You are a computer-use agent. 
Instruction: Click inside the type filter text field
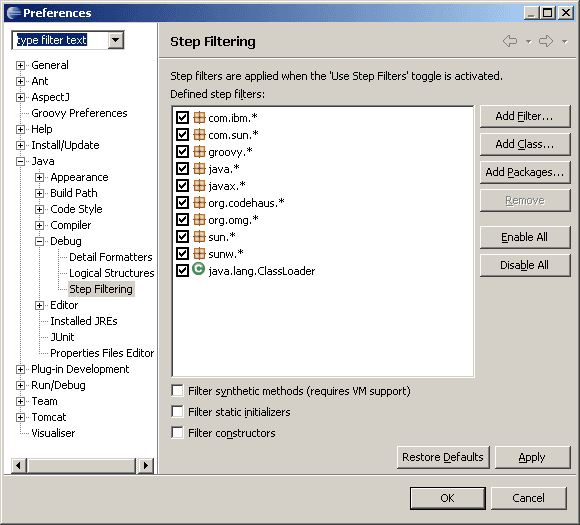[61, 40]
